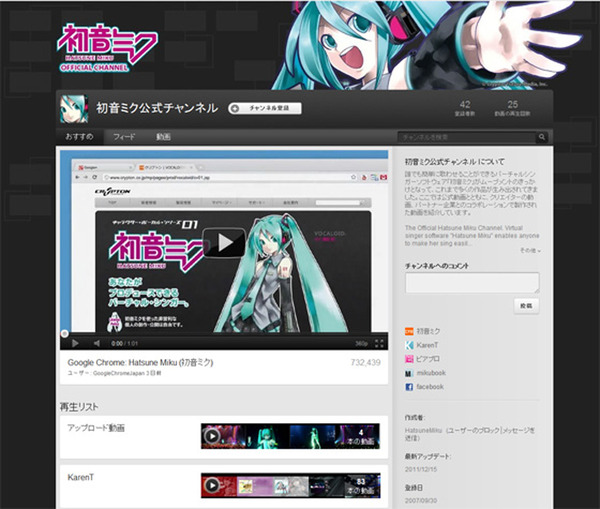Click the KarenT logo icon
This screenshot has width=600, height=509.
409,345
